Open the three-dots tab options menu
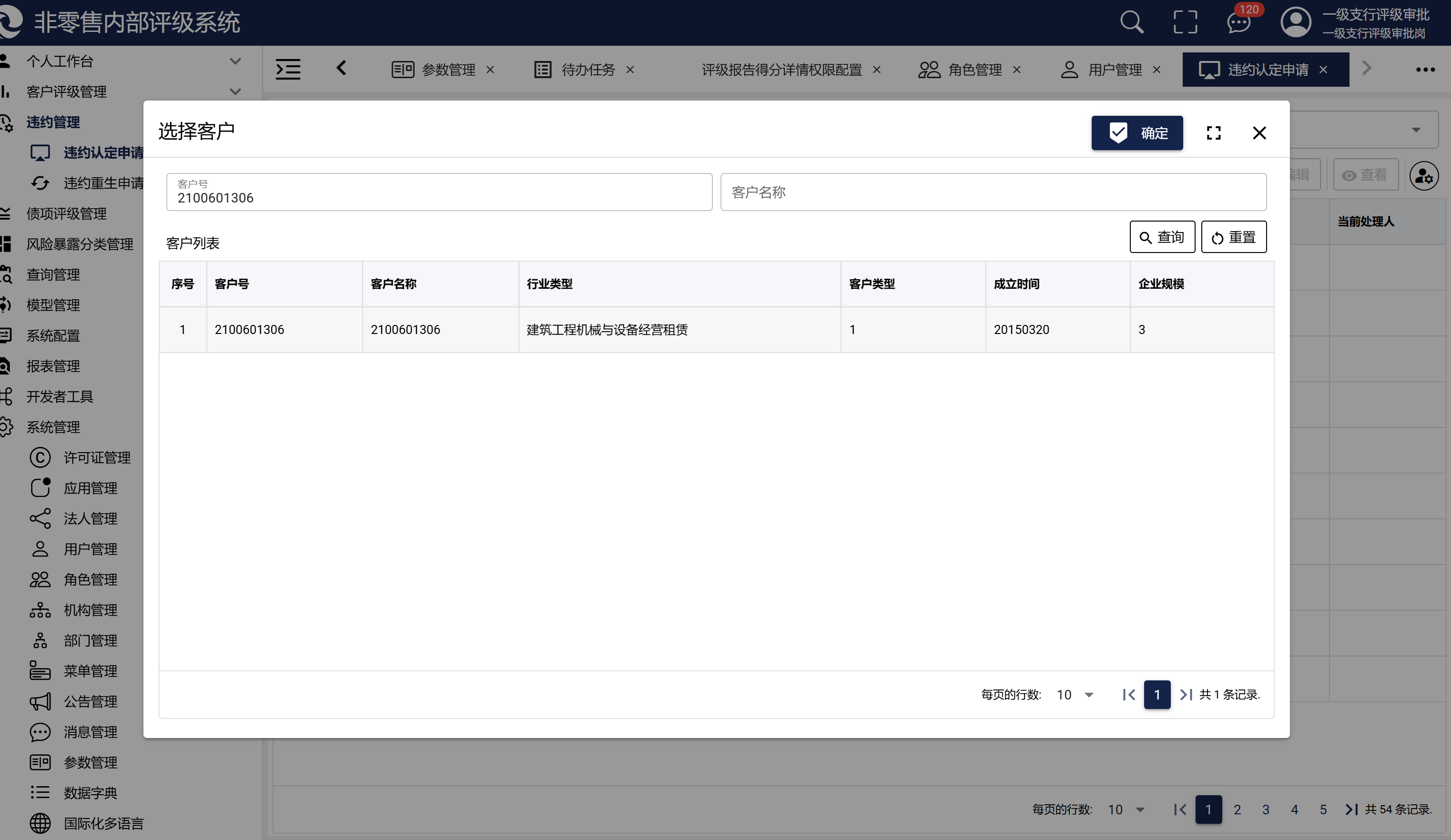 click(x=1425, y=70)
